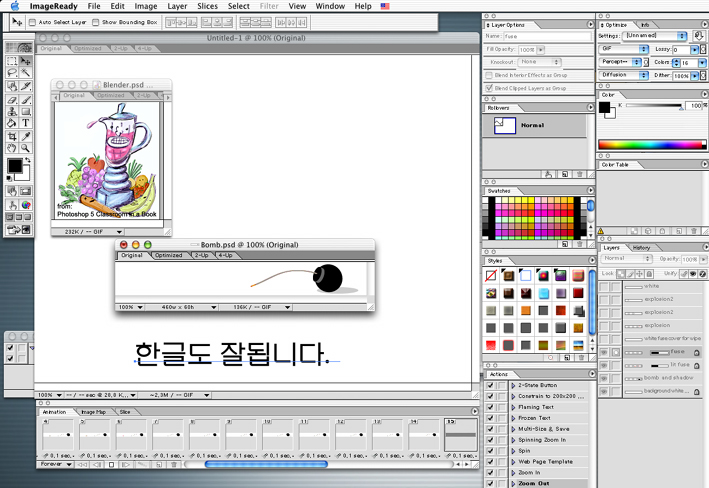The height and width of the screenshot is (488, 709).
Task: Switch to the History tab
Action: pos(642,248)
